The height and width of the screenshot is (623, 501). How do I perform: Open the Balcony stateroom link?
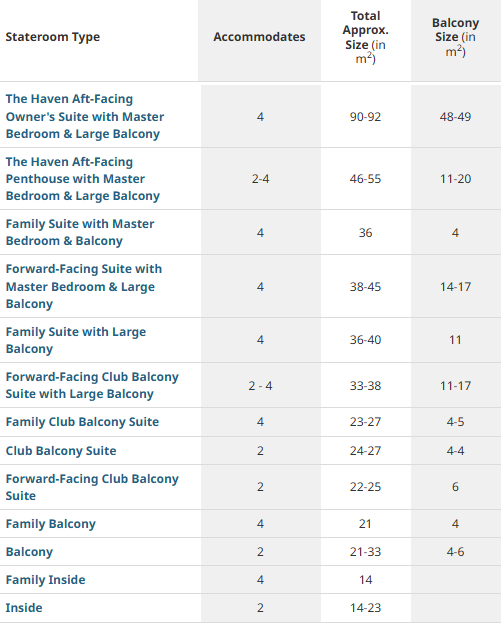click(29, 552)
